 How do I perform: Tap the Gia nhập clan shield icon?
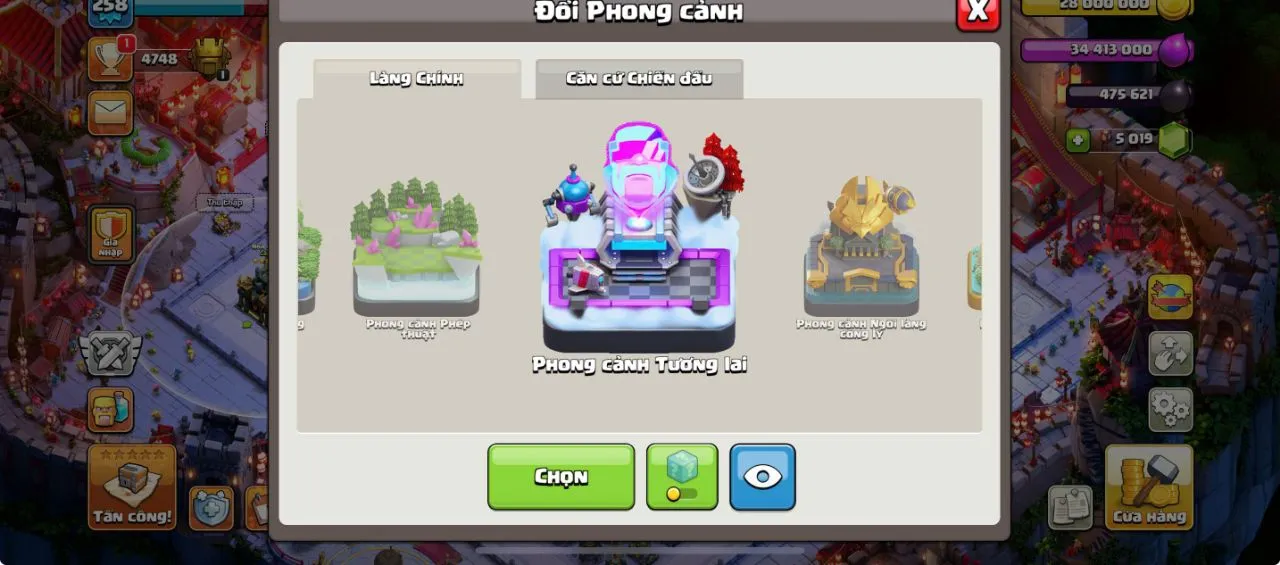pyautogui.click(x=111, y=235)
